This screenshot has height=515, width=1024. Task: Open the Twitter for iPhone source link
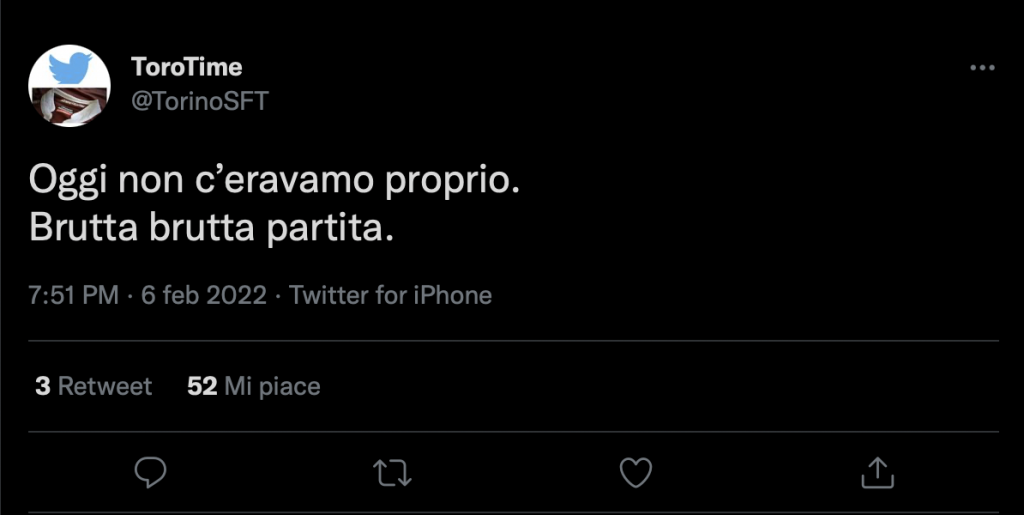point(390,296)
